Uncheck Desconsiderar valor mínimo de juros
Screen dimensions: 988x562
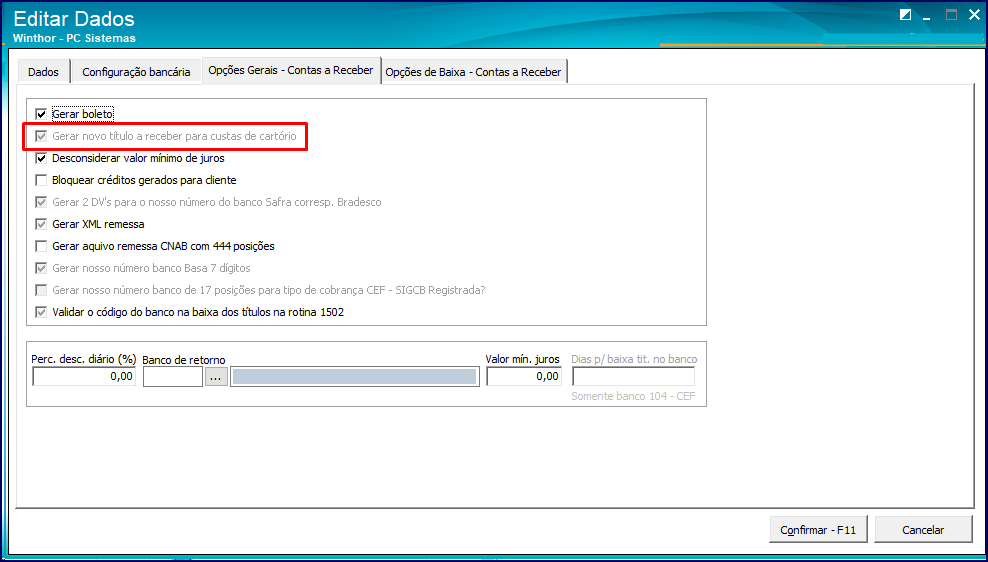[x=42, y=158]
